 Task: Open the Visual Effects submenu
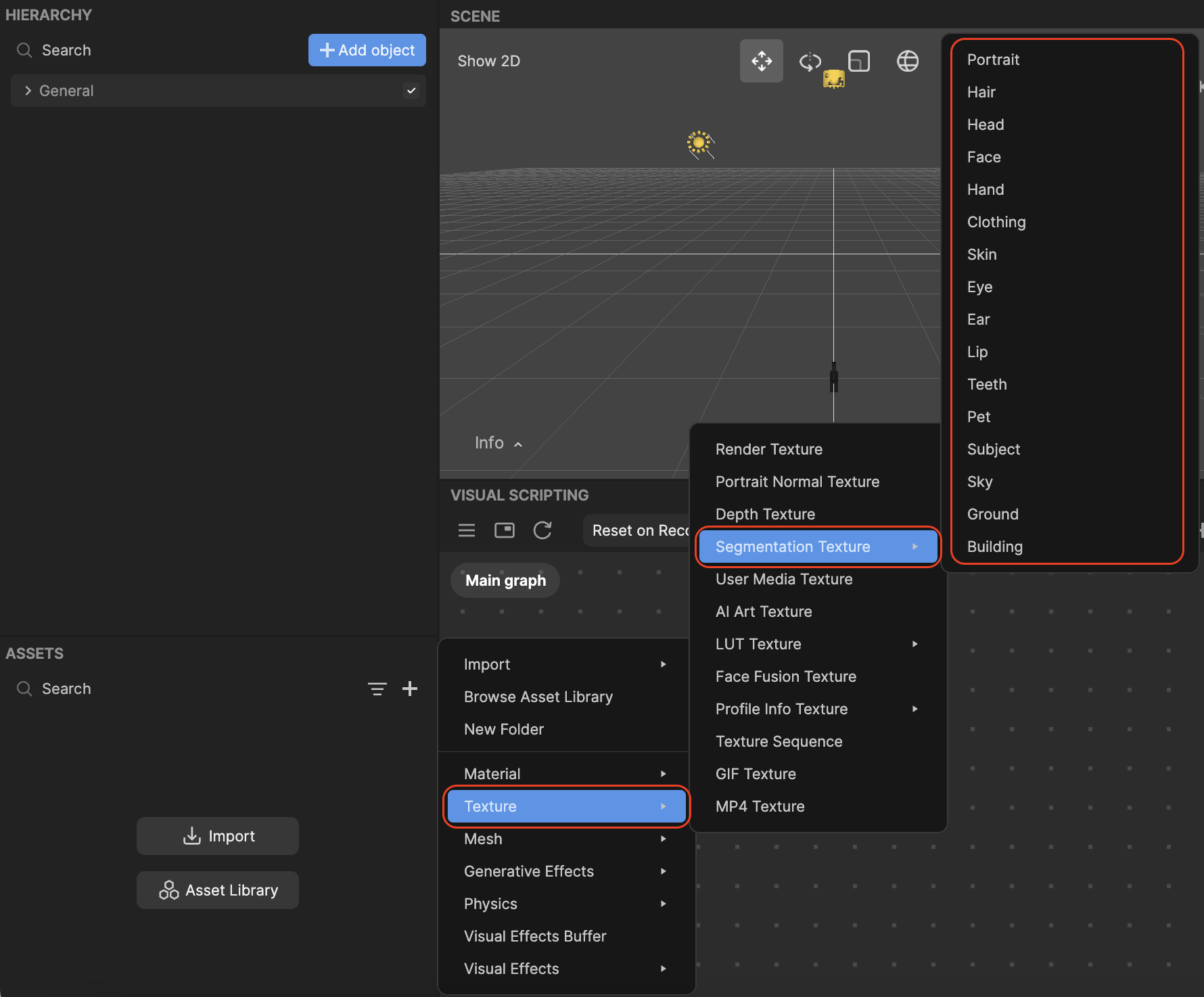(565, 969)
